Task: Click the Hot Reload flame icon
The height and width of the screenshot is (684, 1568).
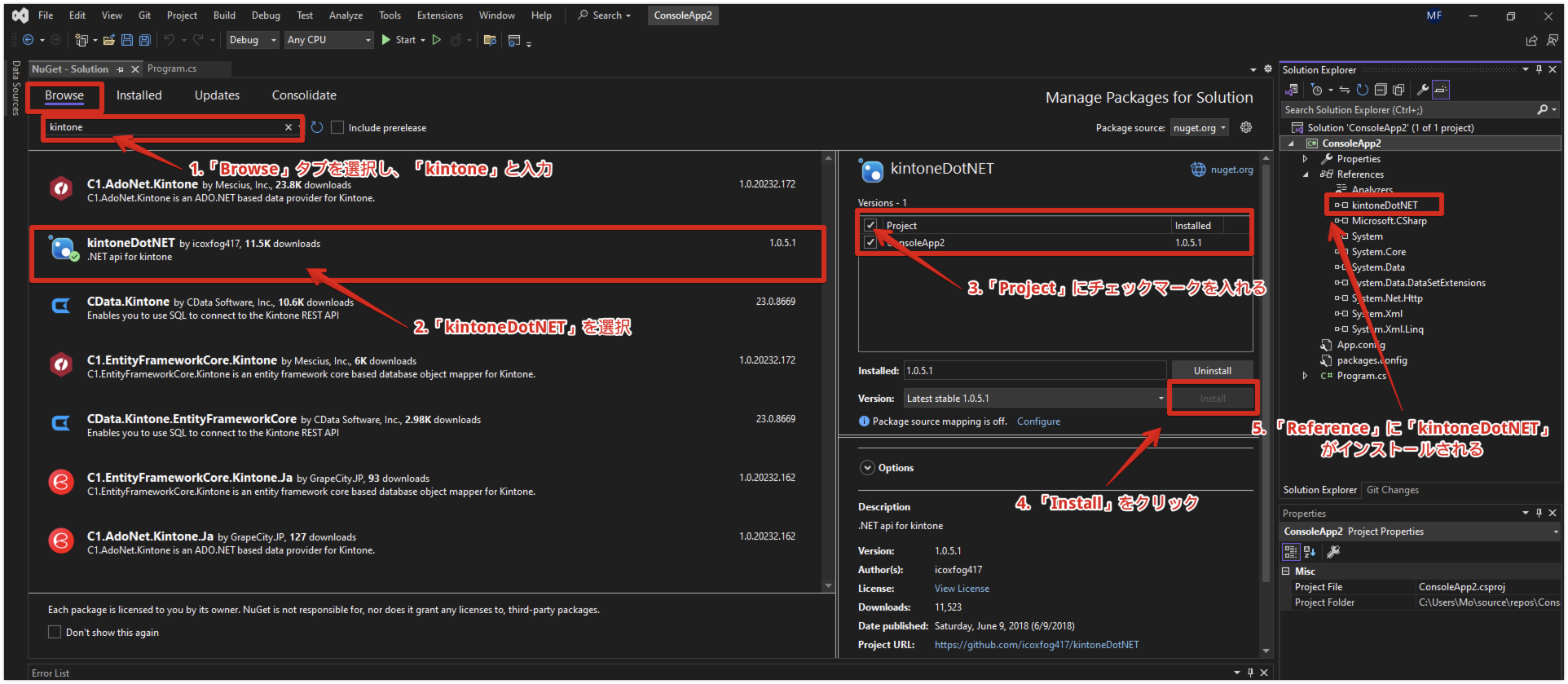Action: point(456,40)
